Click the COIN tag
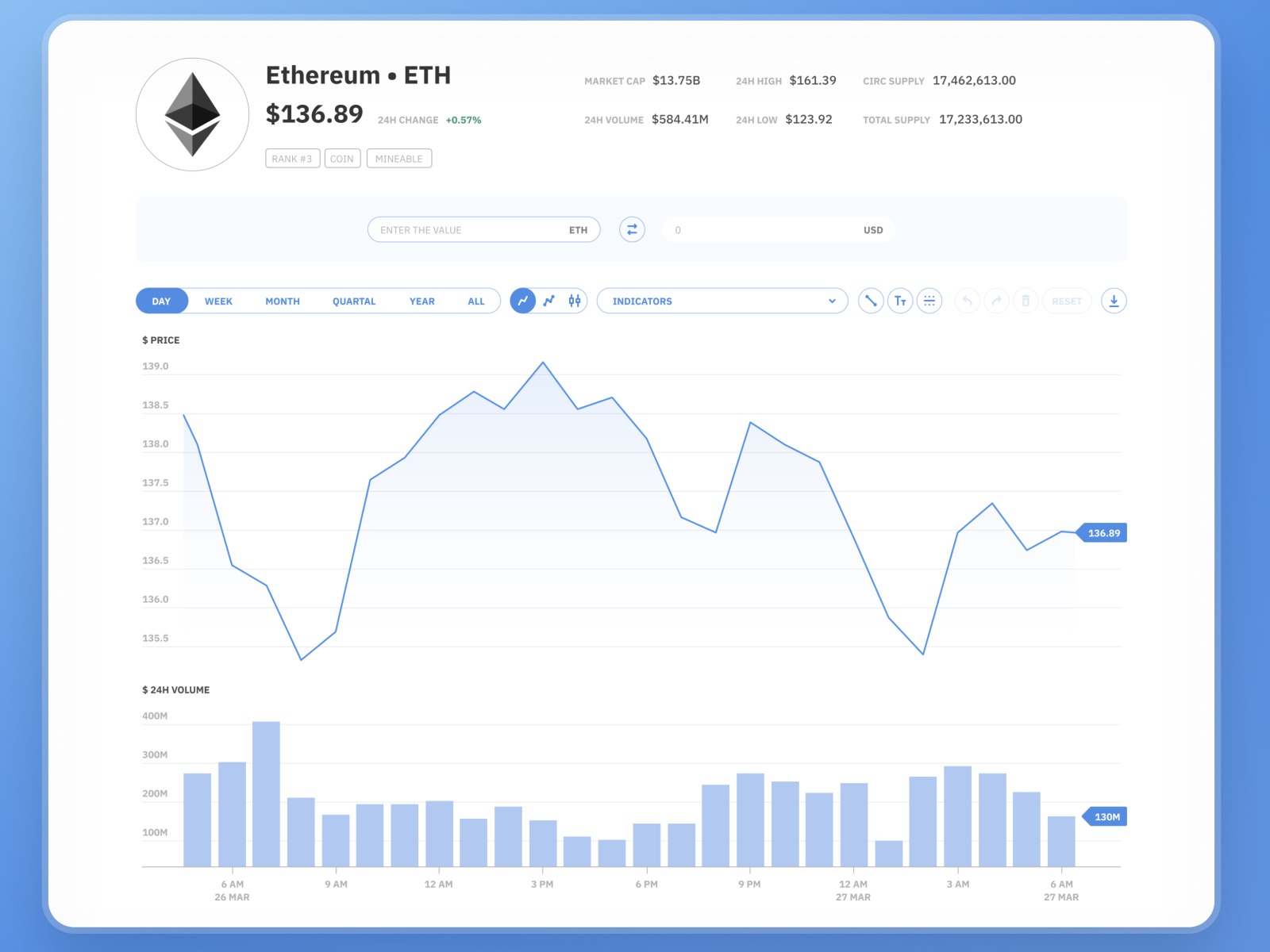This screenshot has width=1270, height=952. click(x=342, y=159)
